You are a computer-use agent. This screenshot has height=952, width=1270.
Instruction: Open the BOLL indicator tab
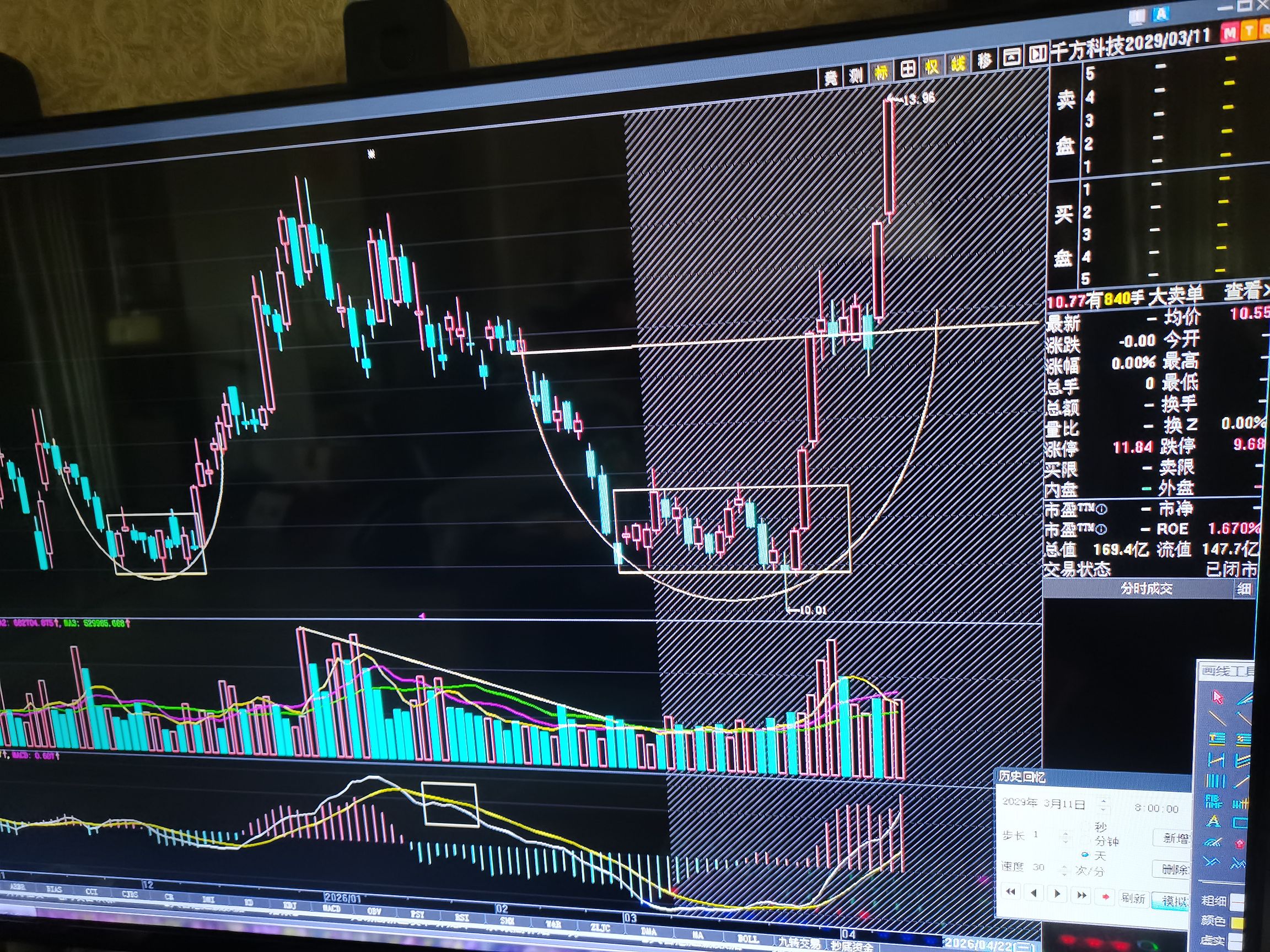pos(747,938)
